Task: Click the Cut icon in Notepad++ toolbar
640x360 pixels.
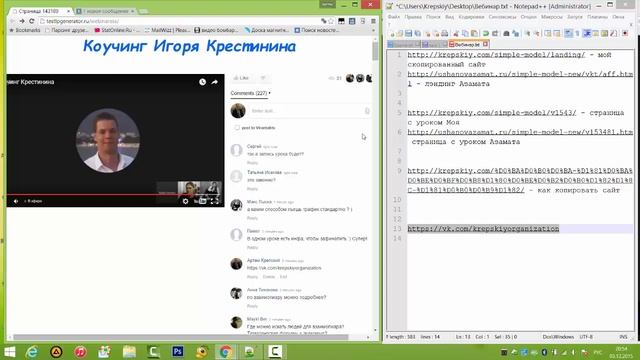Action: pyautogui.click(x=456, y=33)
